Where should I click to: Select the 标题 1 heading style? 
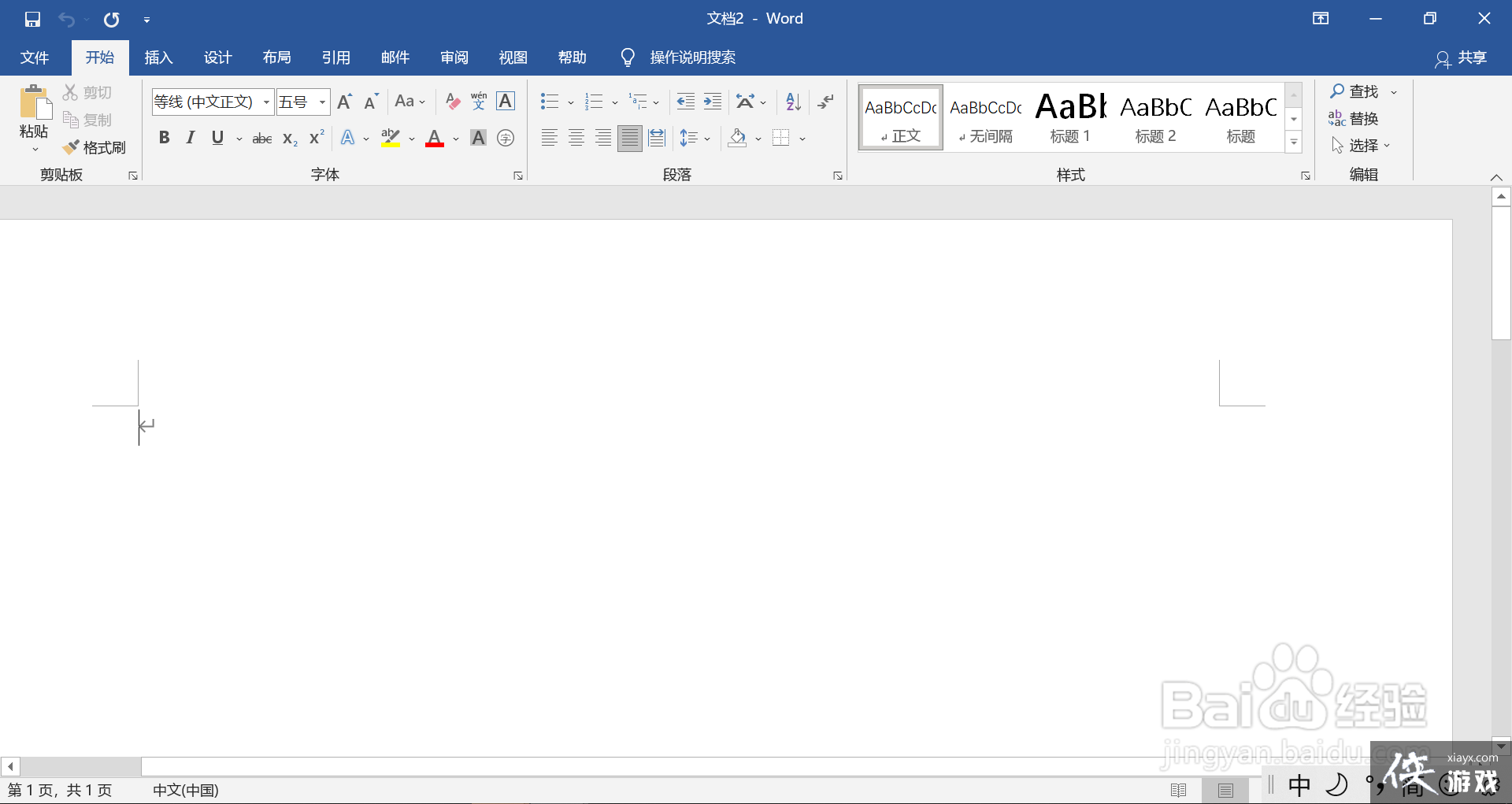1070,117
